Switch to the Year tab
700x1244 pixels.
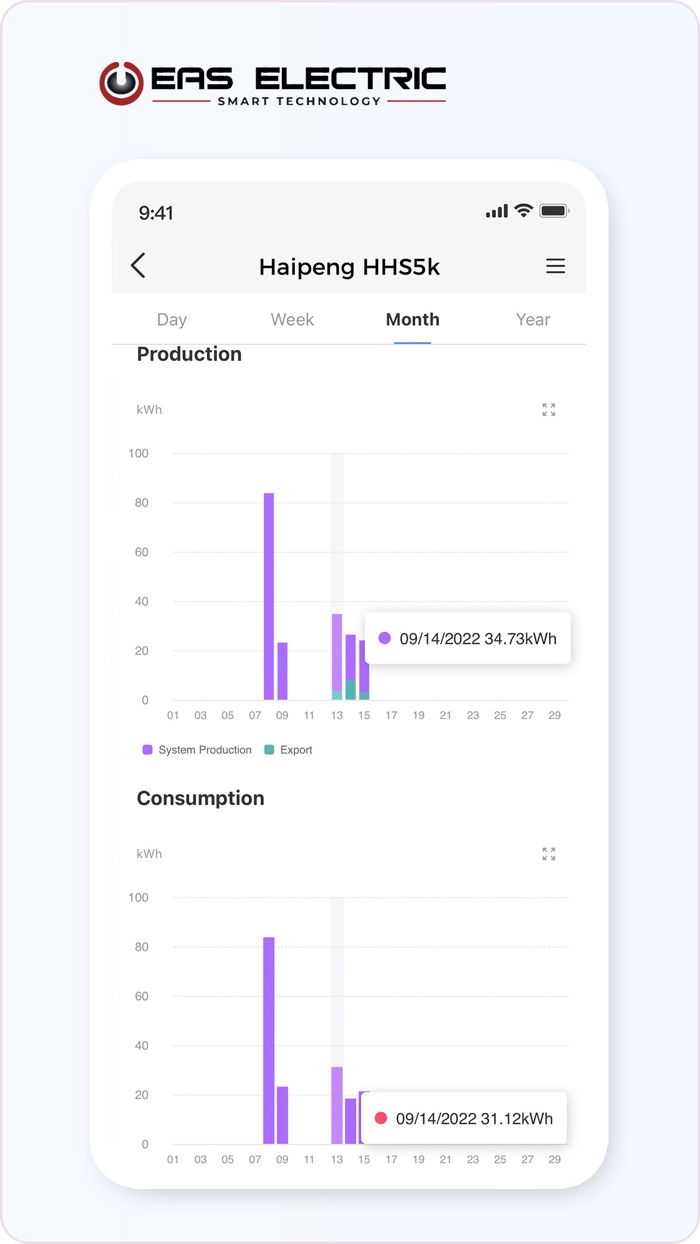click(x=533, y=320)
